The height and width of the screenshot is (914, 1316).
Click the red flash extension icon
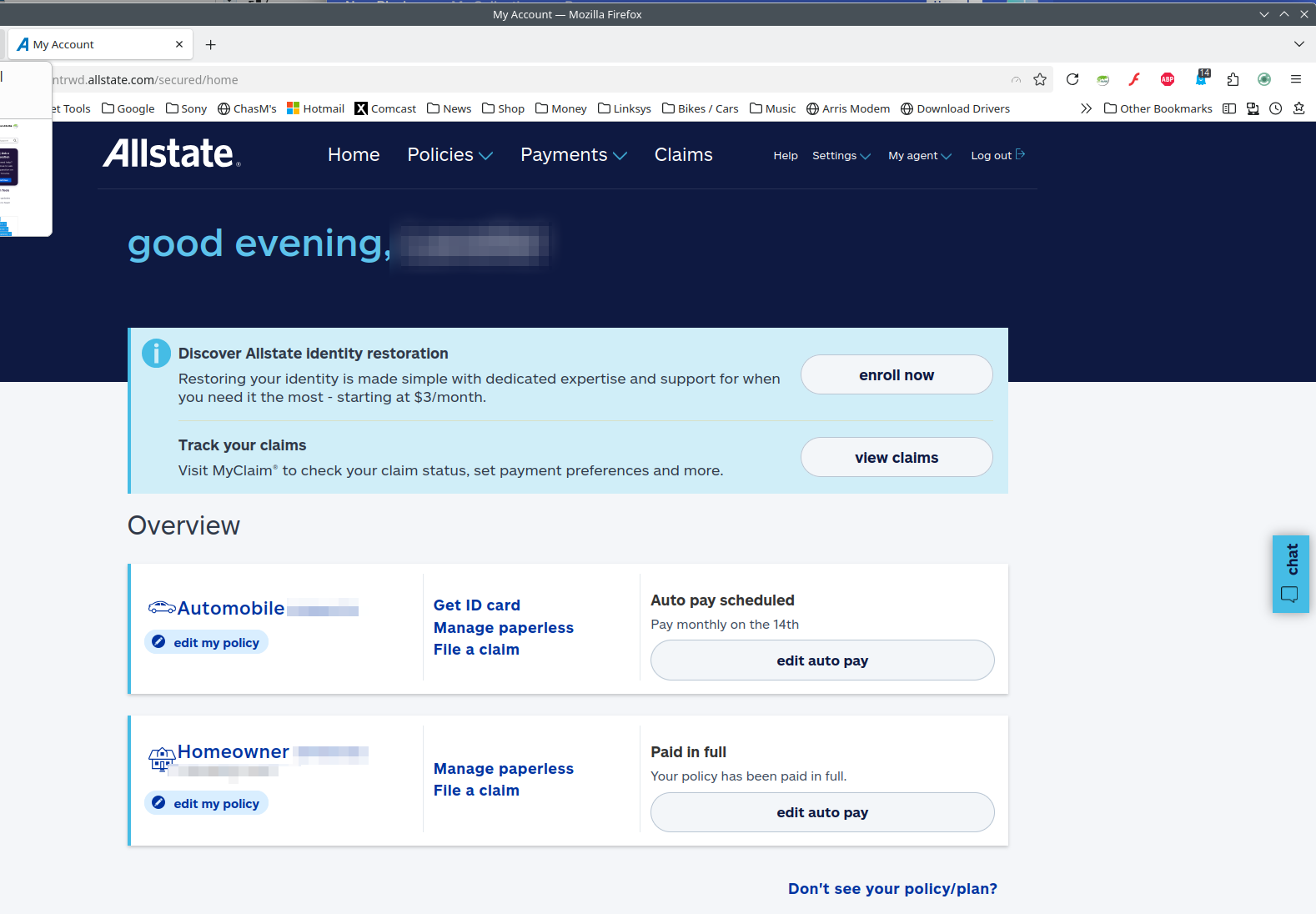click(1134, 79)
